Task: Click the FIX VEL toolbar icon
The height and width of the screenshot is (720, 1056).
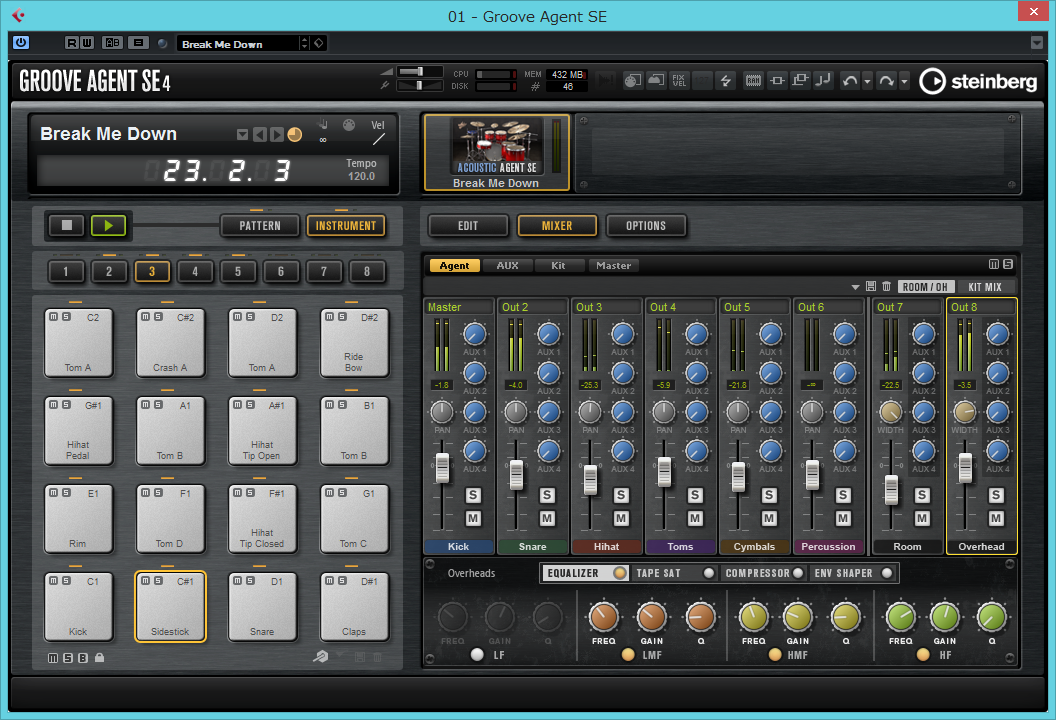Action: 678,80
